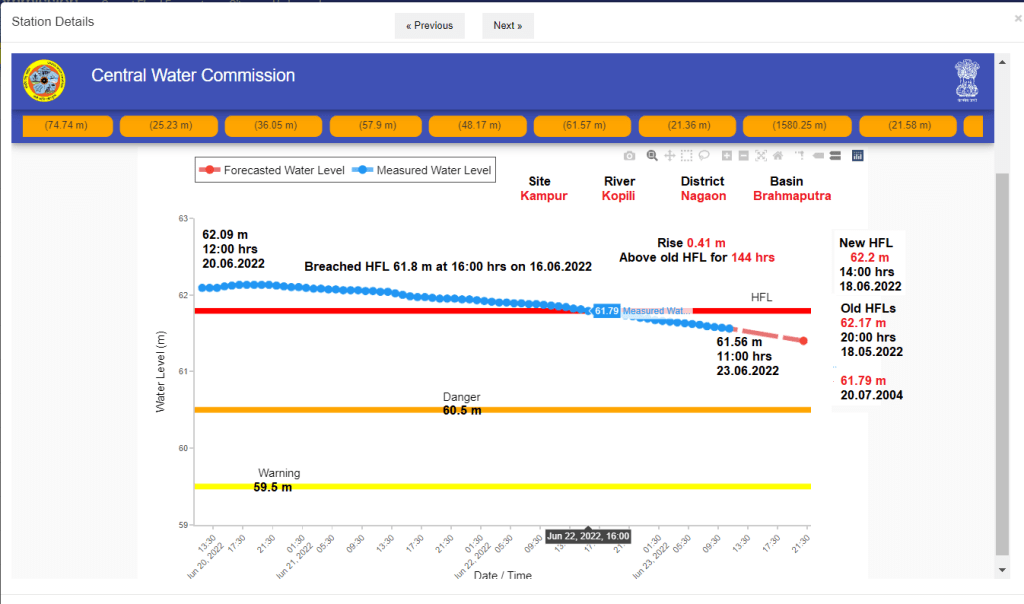Go to Next station

pyautogui.click(x=508, y=25)
